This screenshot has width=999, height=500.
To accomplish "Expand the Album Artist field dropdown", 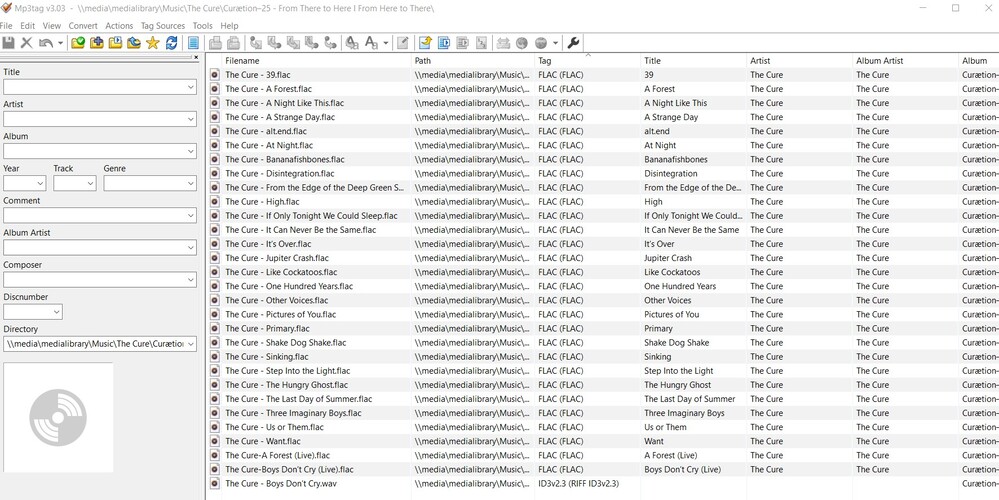I will [190, 248].
